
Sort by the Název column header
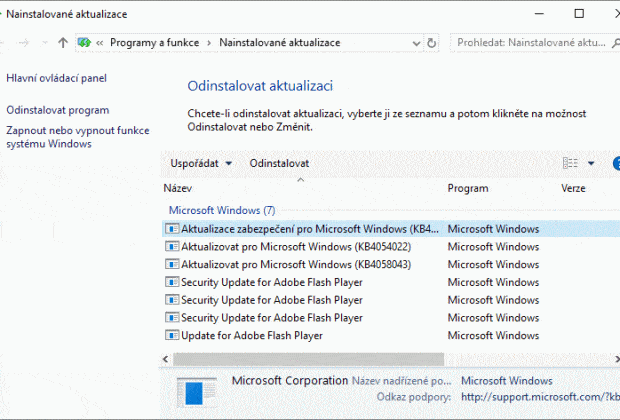(x=178, y=188)
